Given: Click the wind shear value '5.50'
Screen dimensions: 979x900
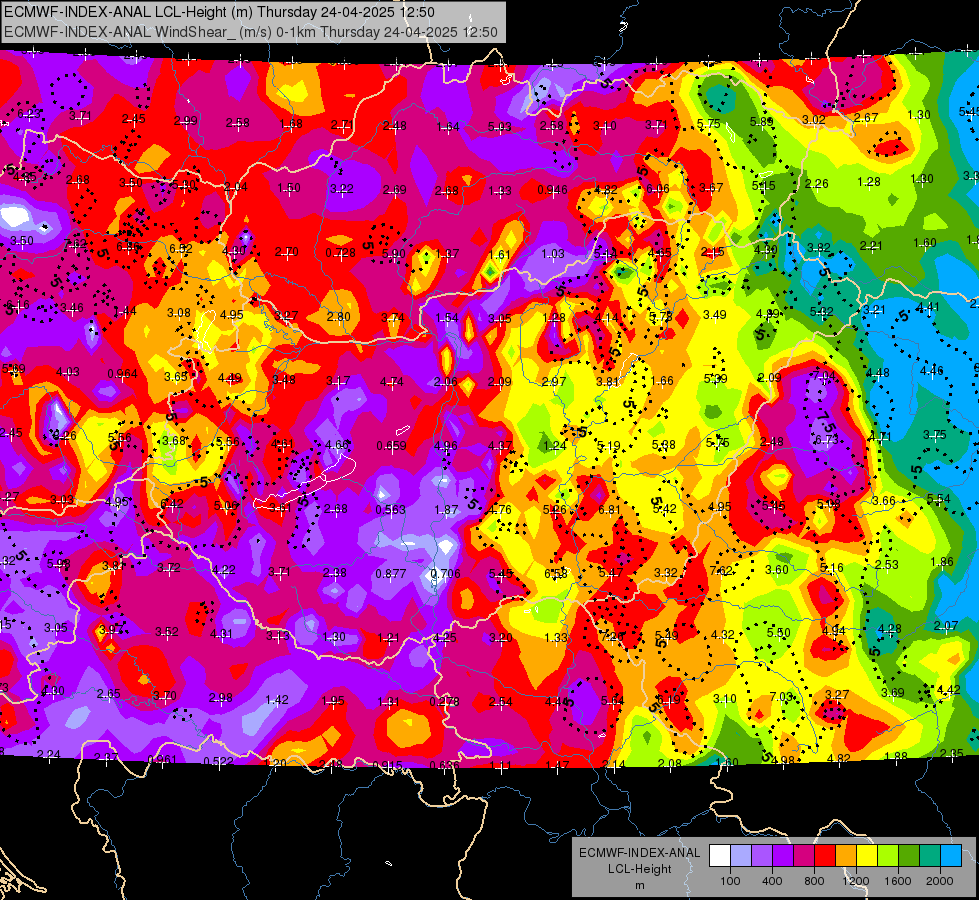Looking at the screenshot, I should point(779,632).
